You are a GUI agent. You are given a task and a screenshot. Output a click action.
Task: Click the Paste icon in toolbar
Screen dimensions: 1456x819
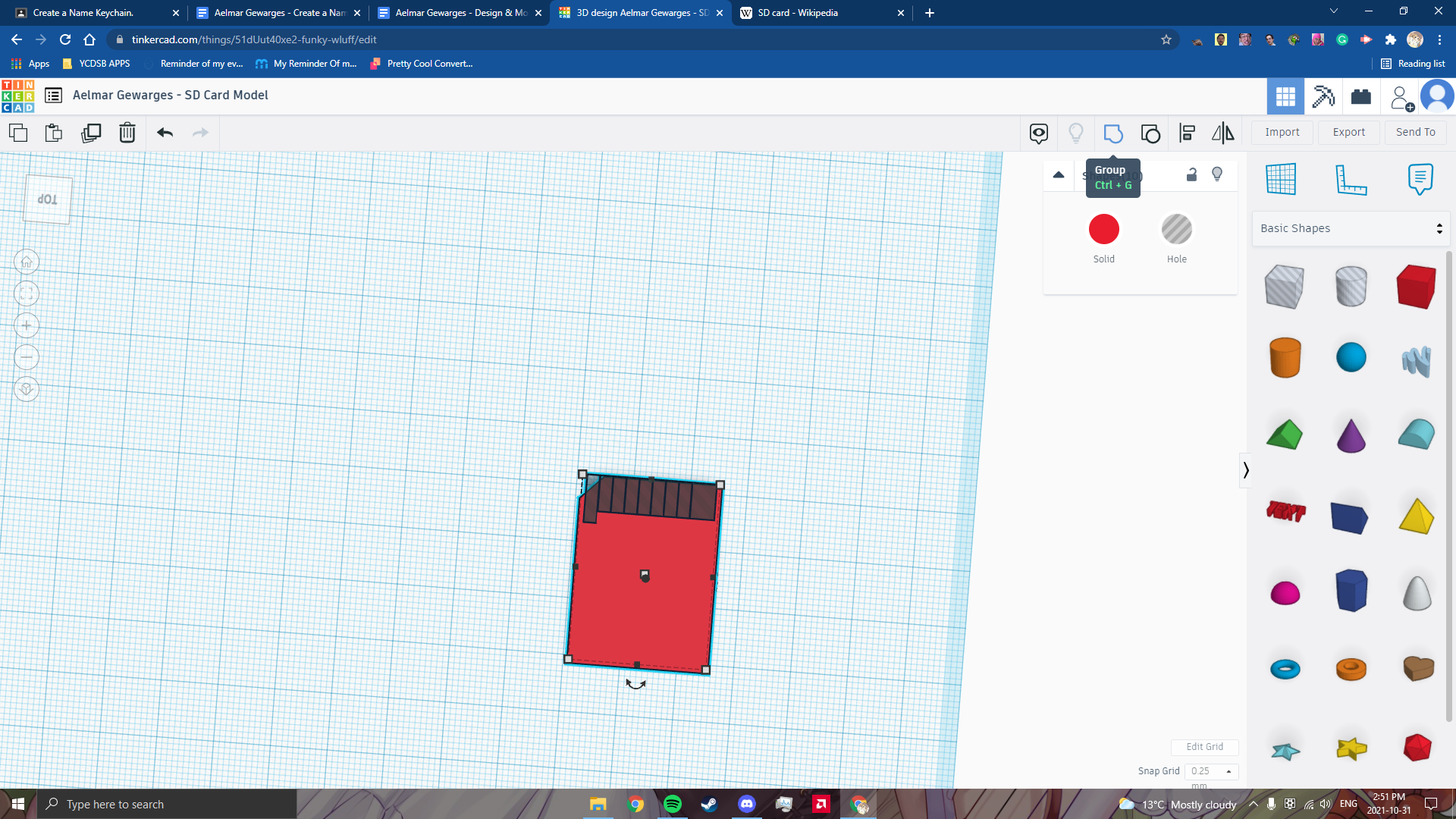pyautogui.click(x=54, y=133)
